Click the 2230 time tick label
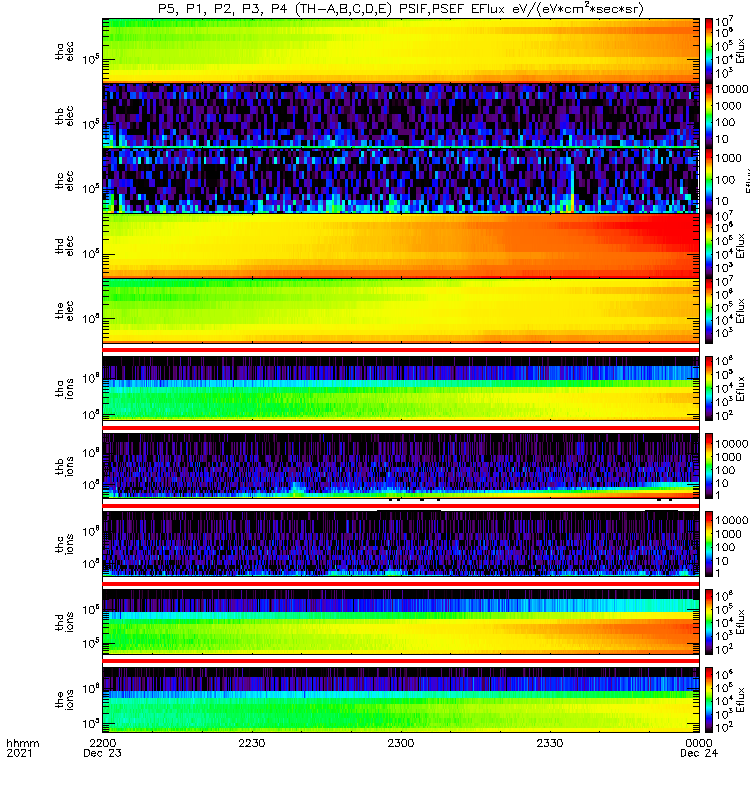Viewport: 750px width, 800px height. 252,743
